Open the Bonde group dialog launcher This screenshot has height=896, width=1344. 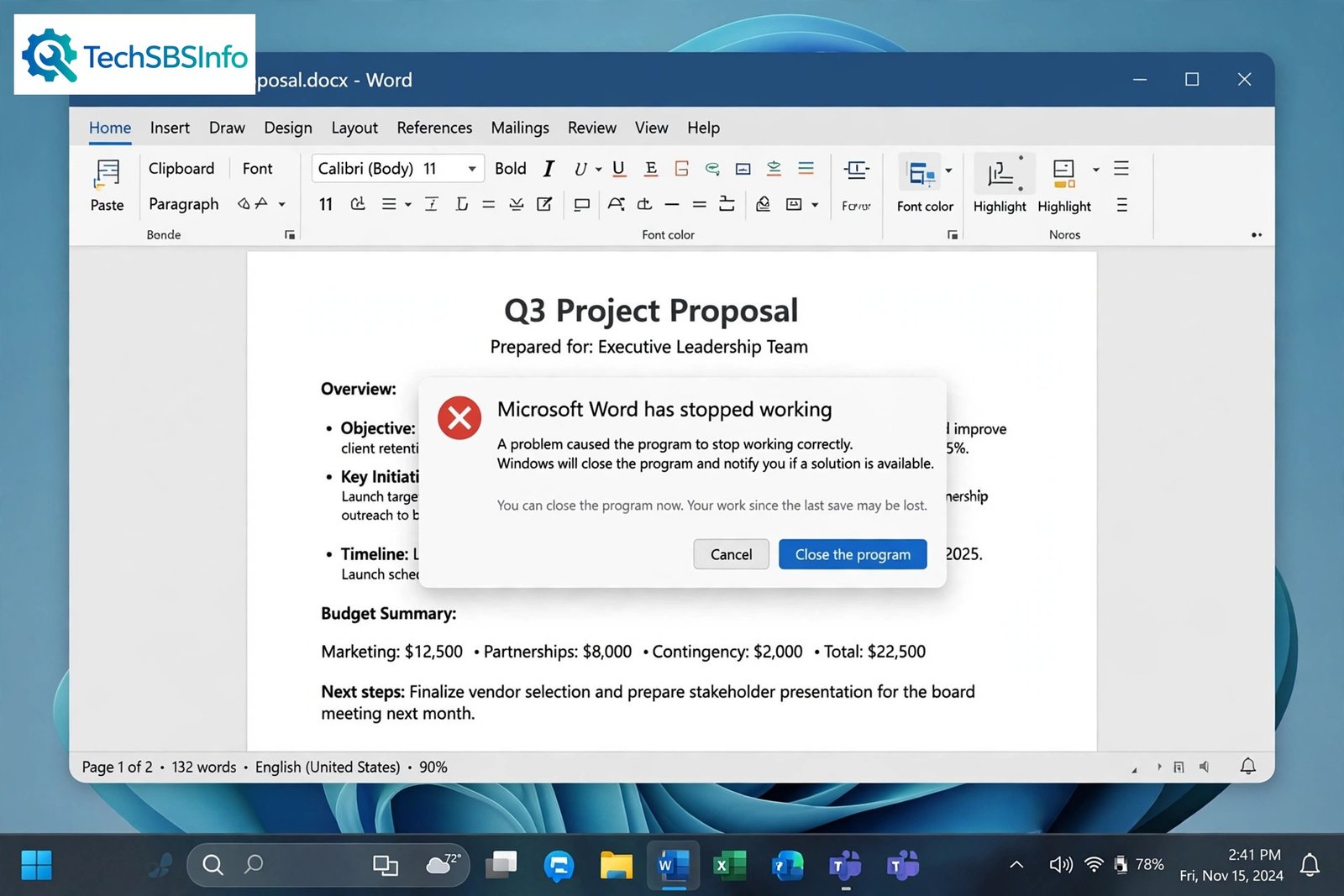click(290, 235)
